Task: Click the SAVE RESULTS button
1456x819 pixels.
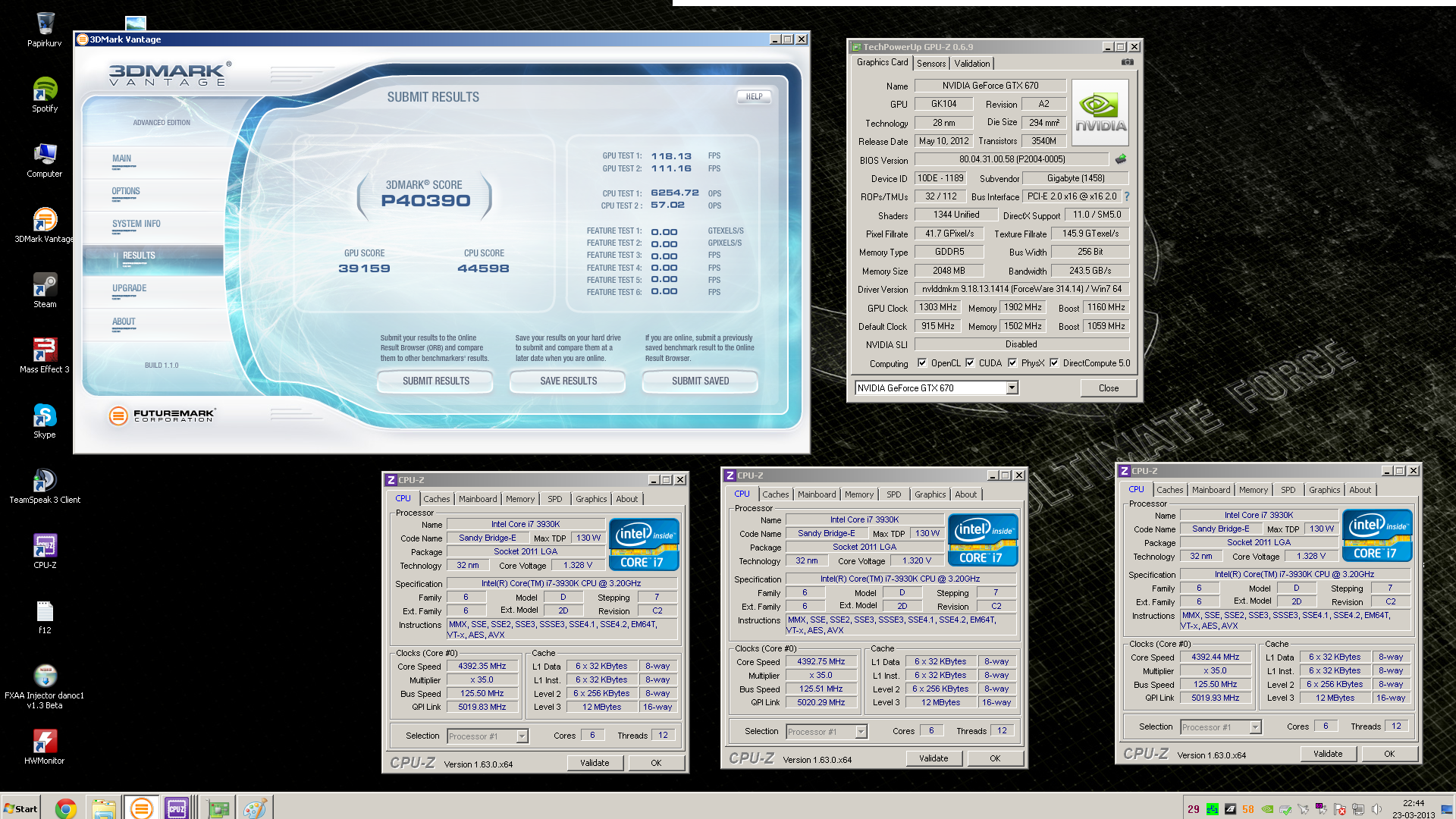Action: pos(569,381)
